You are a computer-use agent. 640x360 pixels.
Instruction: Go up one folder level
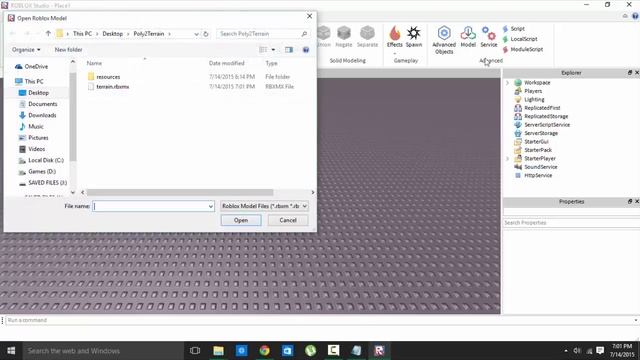48,33
